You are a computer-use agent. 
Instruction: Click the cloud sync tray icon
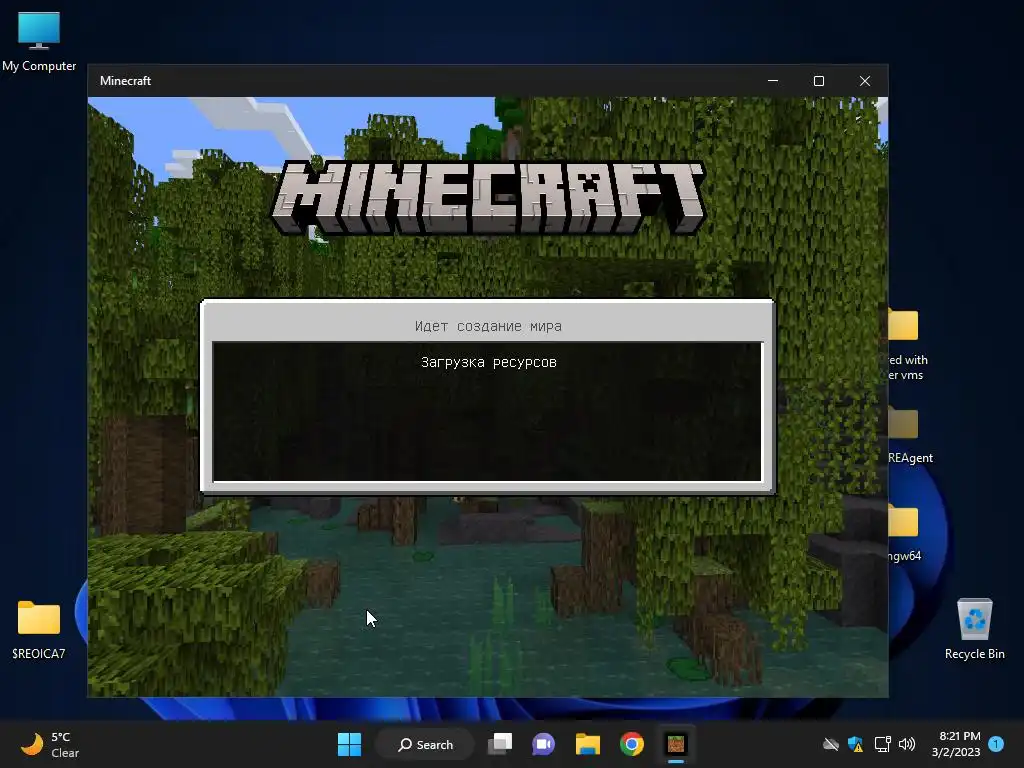pos(831,744)
